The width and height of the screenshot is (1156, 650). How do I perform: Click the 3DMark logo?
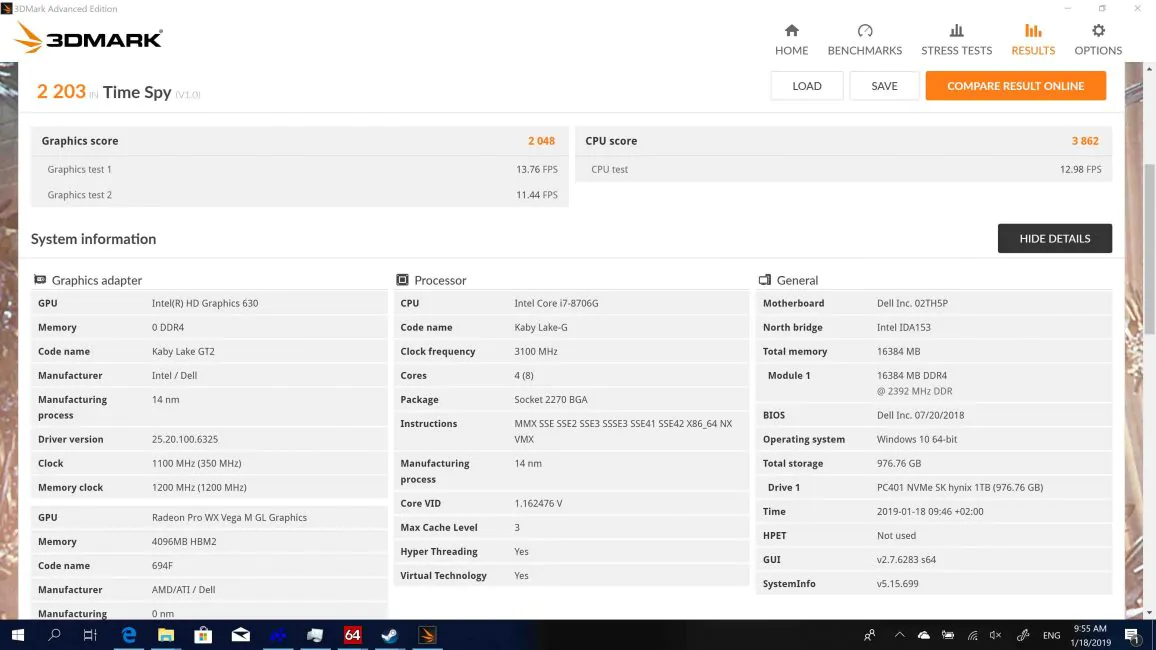coord(88,38)
